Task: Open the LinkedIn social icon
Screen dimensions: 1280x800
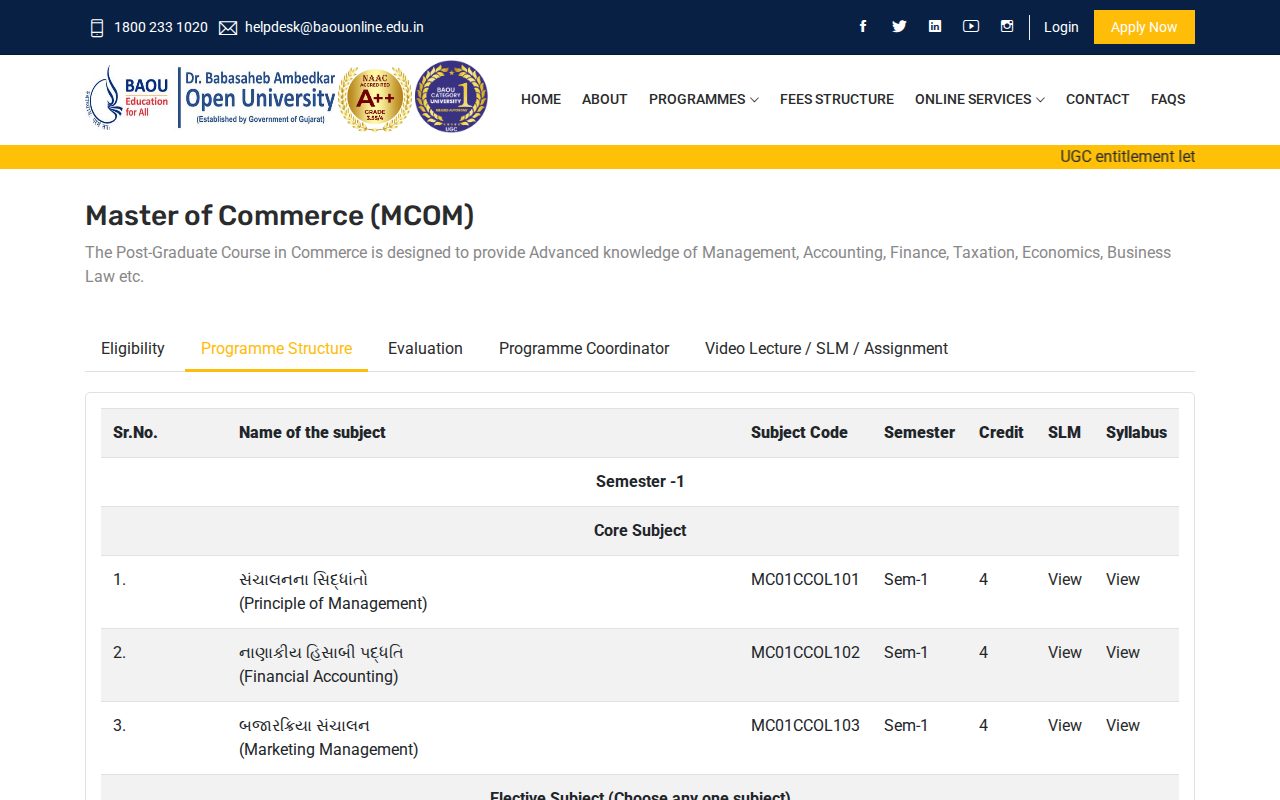Action: (x=935, y=27)
